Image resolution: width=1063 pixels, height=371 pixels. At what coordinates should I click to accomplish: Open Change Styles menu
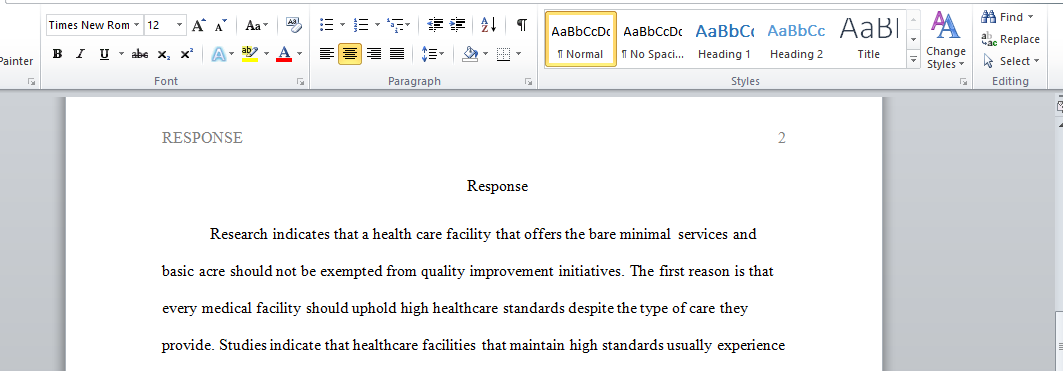coord(946,39)
